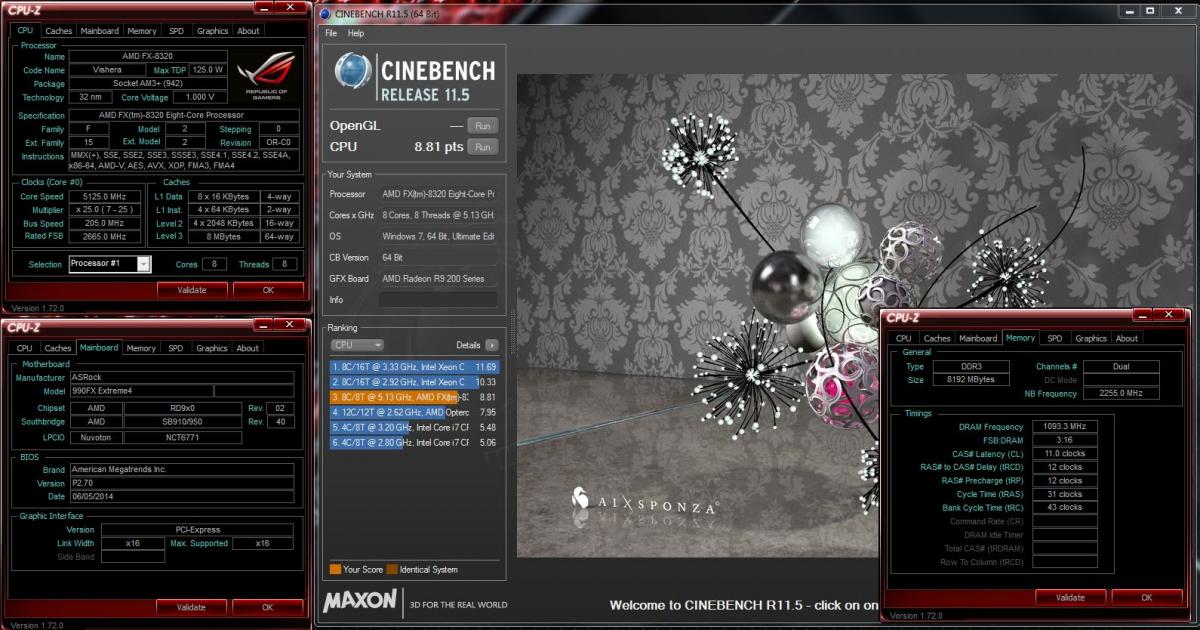Click Validate in CPU-Z Mainboard window
Viewport: 1200px width, 630px height.
tap(191, 607)
